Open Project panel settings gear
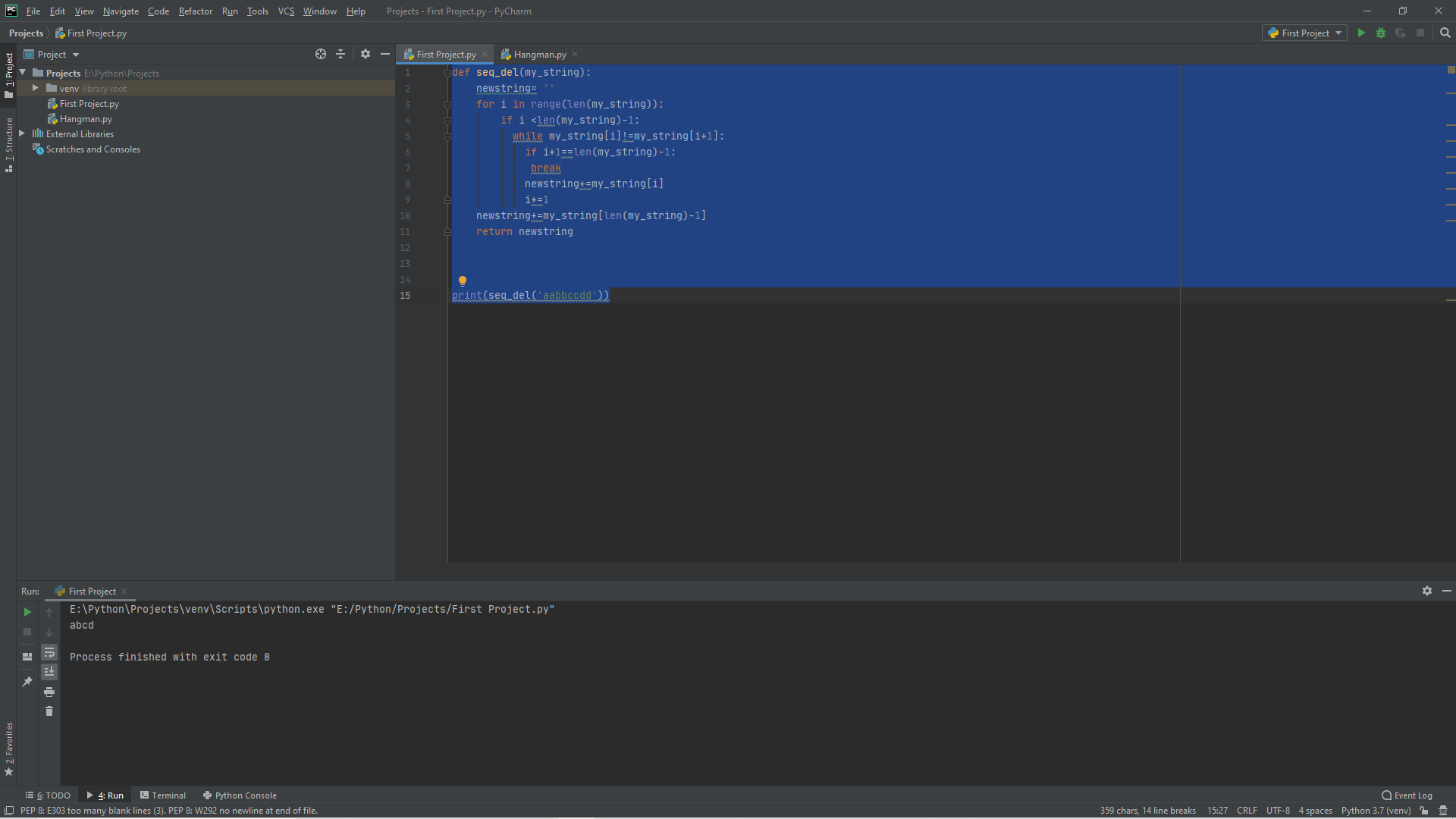The height and width of the screenshot is (819, 1456). click(366, 55)
